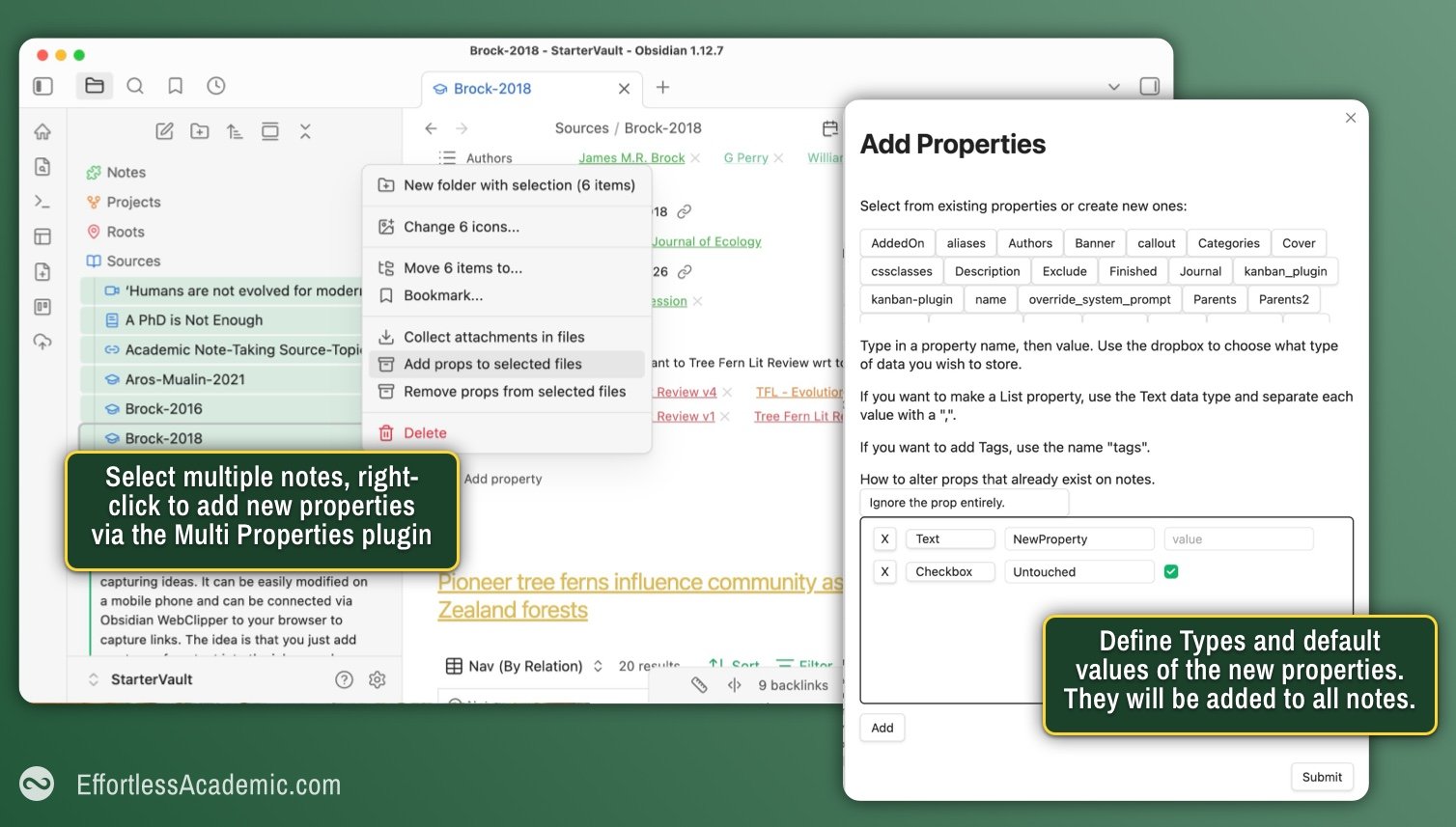Choose 'Remove props from selected files'
This screenshot has height=827, width=1456.
[506, 392]
